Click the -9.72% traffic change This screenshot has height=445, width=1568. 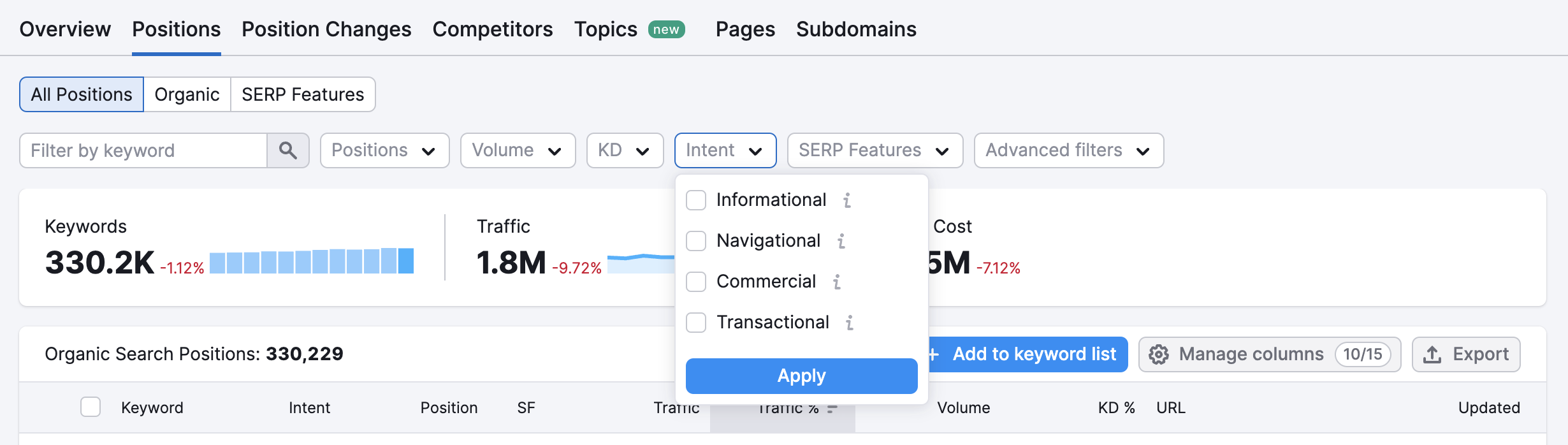coord(576,268)
